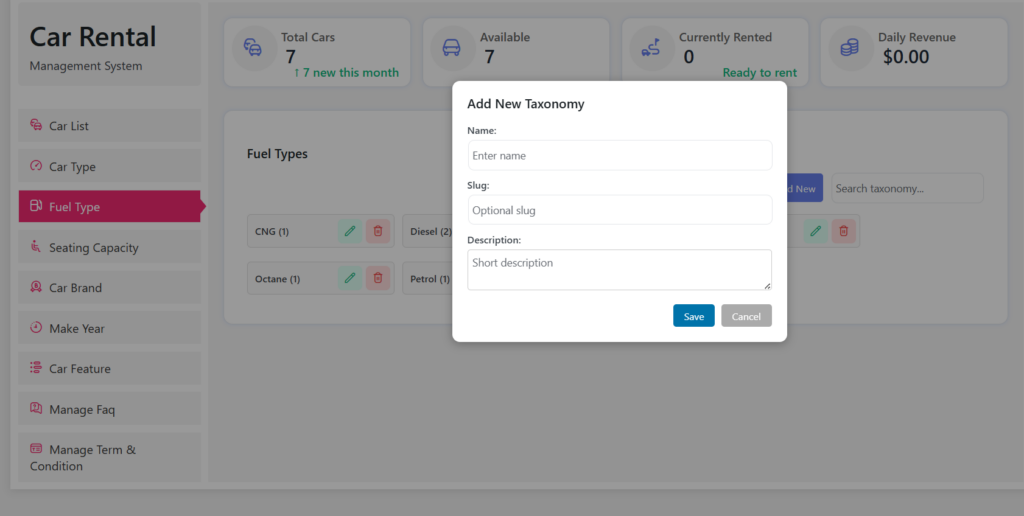
Task: Click the Car Feature list icon
Action: click(36, 368)
